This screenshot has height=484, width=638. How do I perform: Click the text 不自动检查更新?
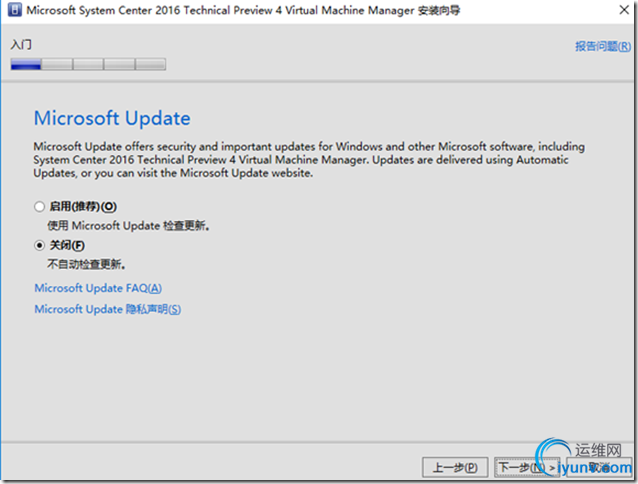click(86, 264)
